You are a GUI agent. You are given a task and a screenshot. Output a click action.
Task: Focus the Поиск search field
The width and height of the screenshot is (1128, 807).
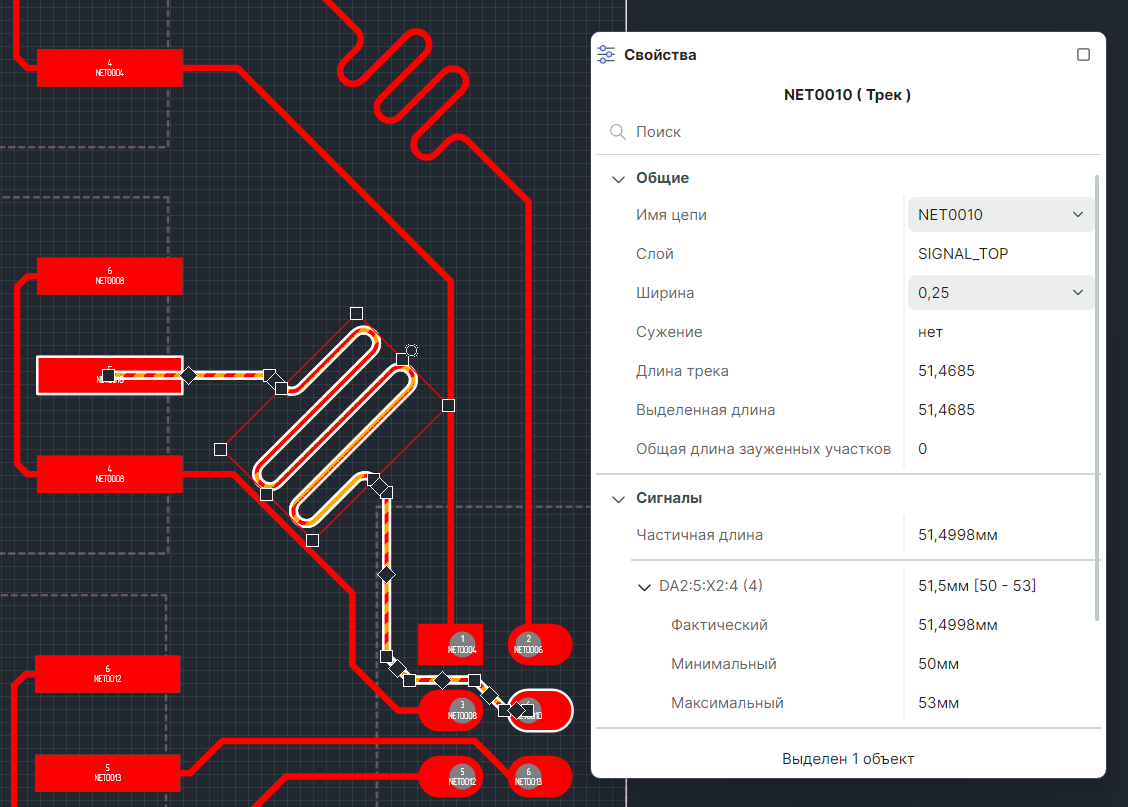click(x=850, y=132)
